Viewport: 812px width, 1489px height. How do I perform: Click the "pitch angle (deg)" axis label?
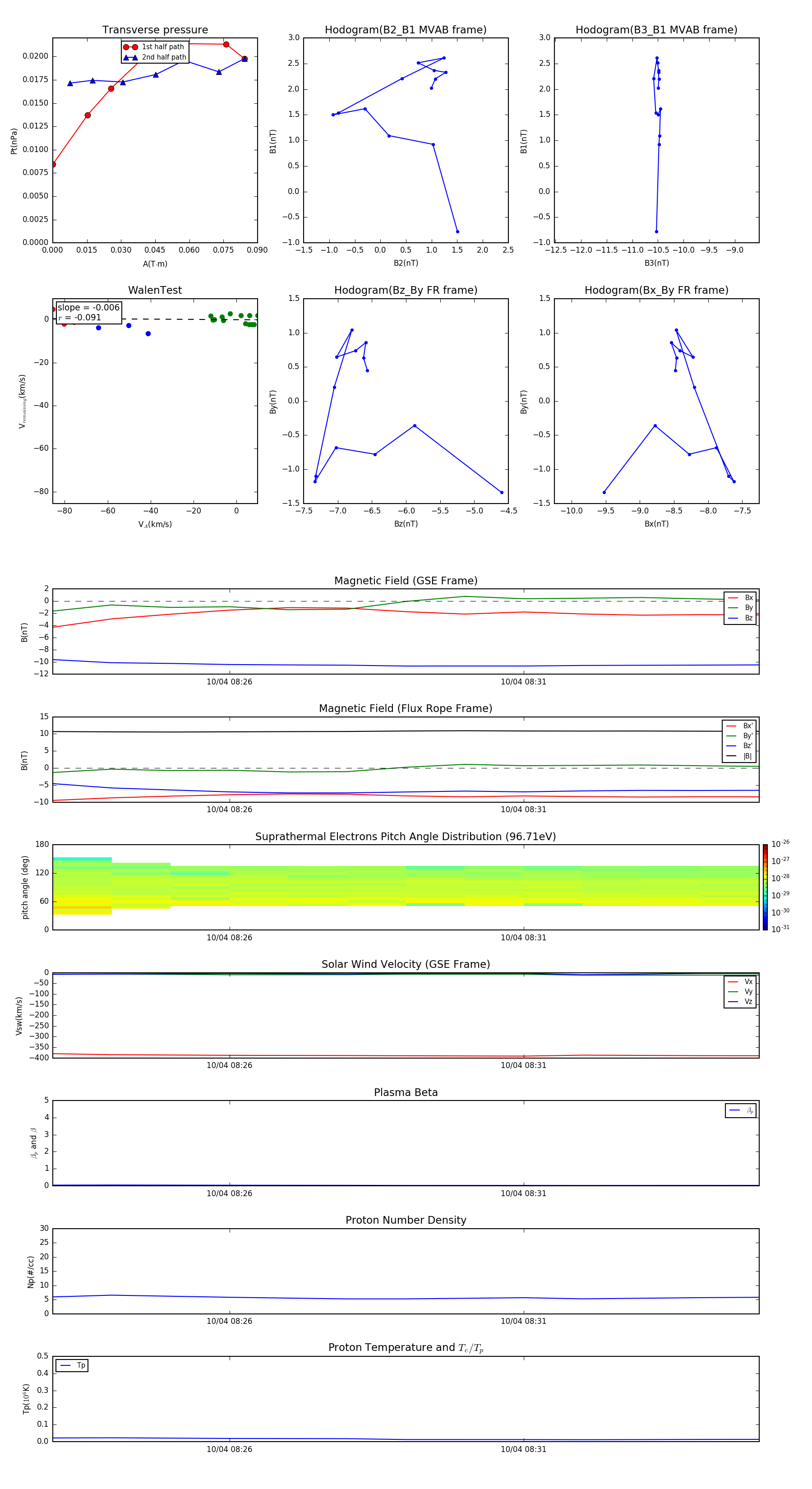(x=25, y=887)
